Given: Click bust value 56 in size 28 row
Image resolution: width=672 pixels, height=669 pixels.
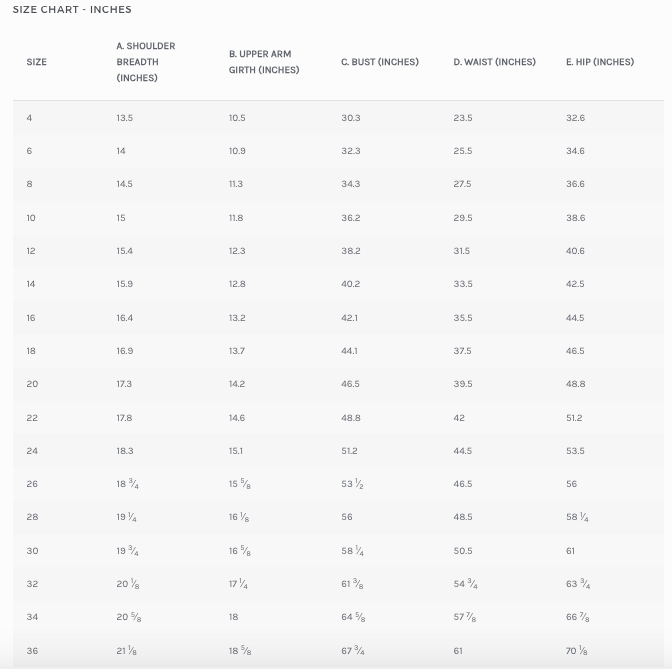Looking at the screenshot, I should click(347, 518).
